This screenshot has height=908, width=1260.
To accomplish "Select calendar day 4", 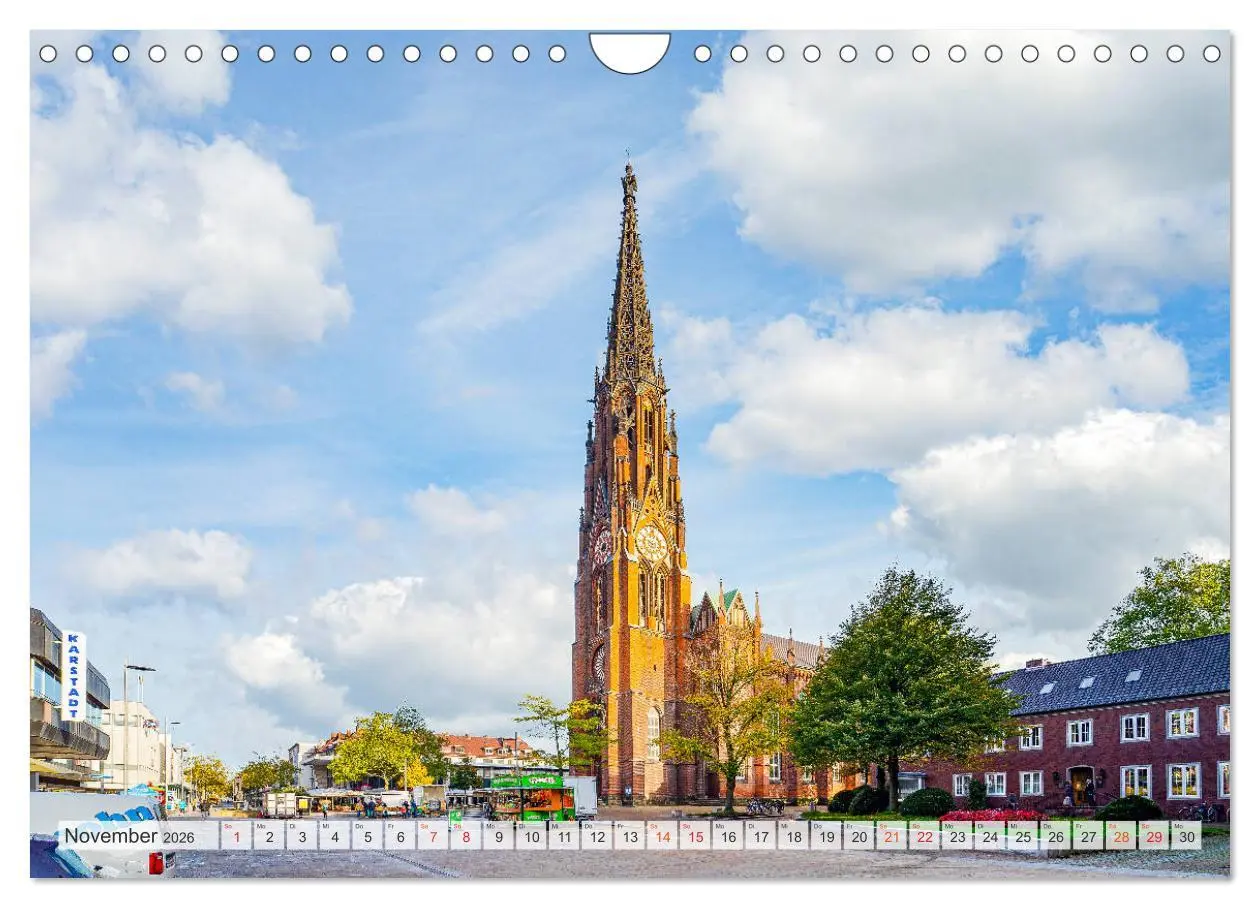I will [x=335, y=836].
